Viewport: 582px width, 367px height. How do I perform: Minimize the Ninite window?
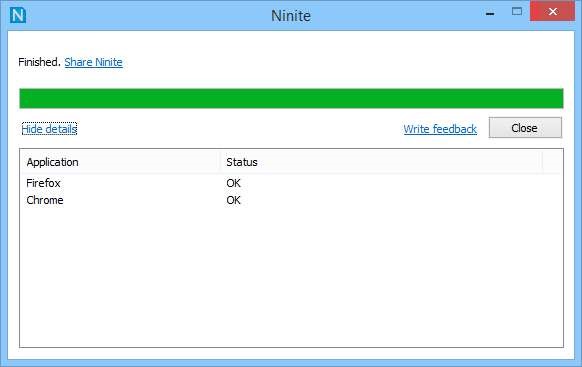(x=490, y=13)
